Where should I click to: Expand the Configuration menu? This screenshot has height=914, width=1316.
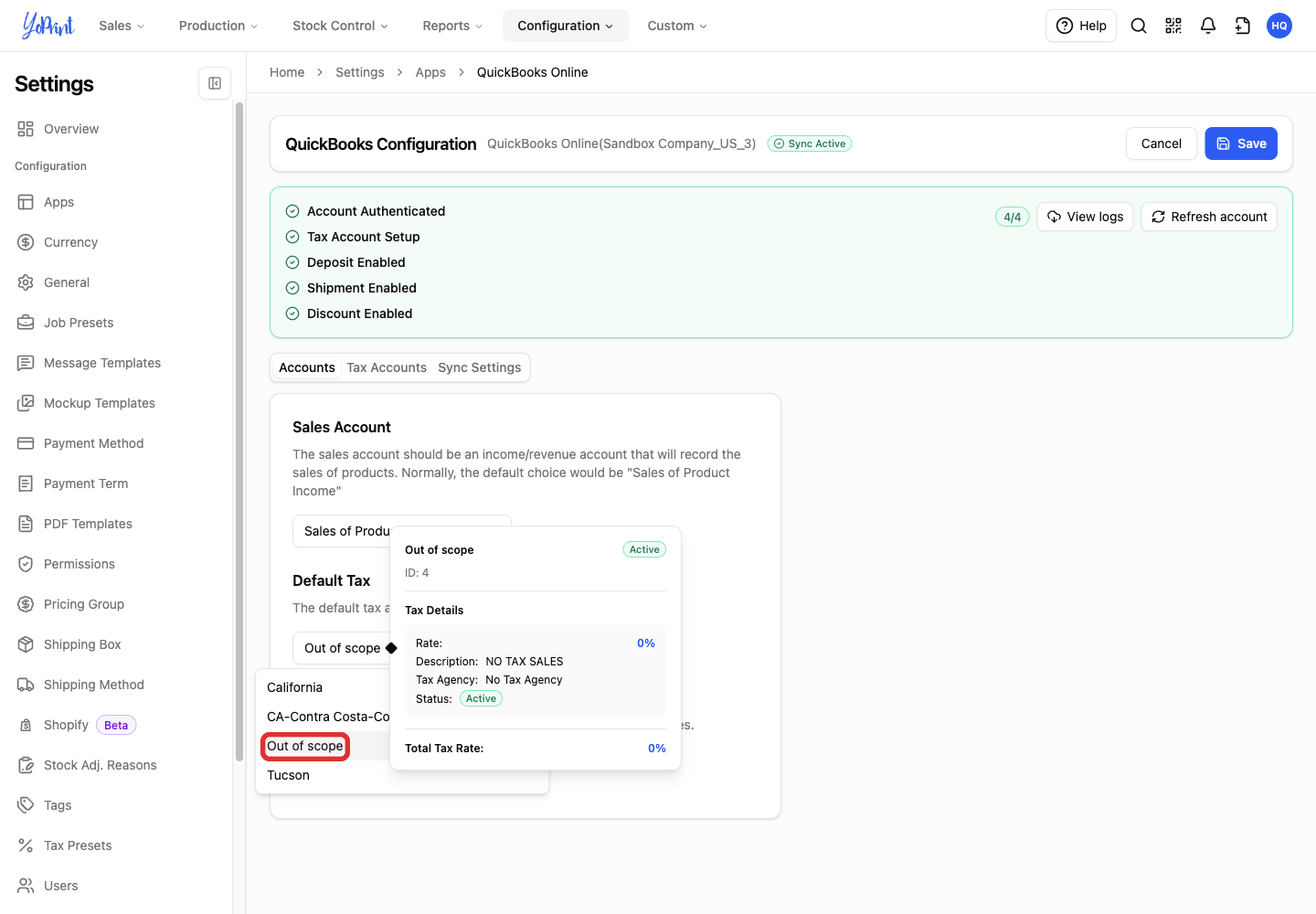(x=566, y=26)
